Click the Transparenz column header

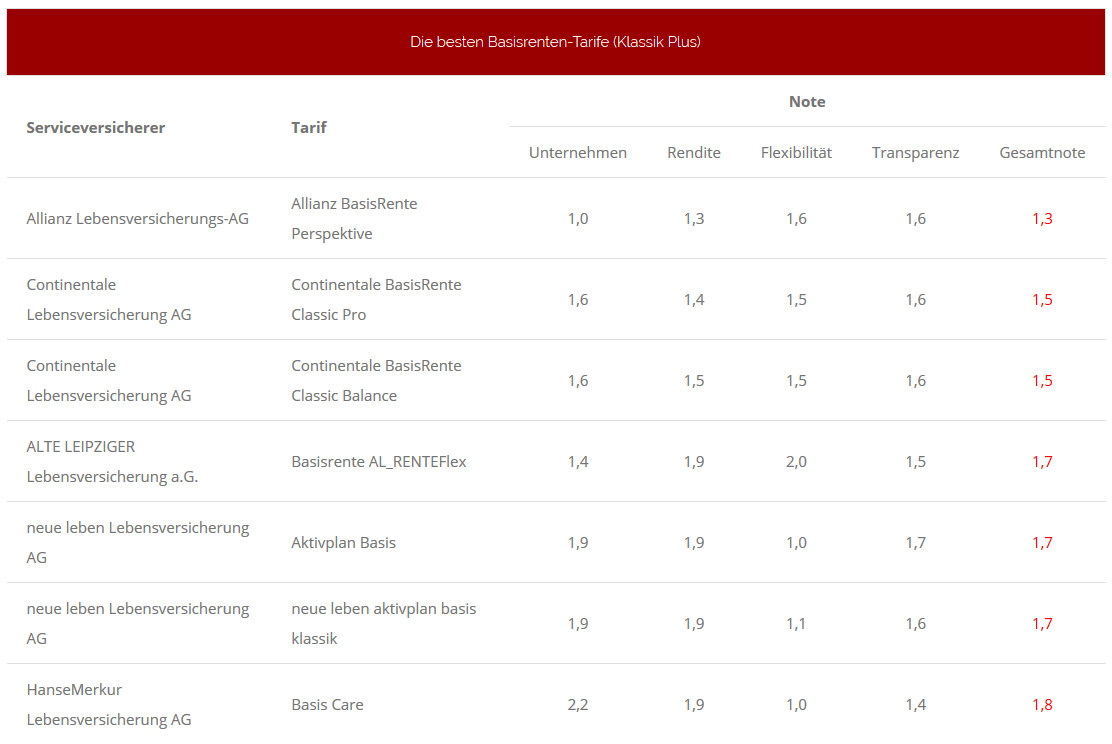pos(916,152)
